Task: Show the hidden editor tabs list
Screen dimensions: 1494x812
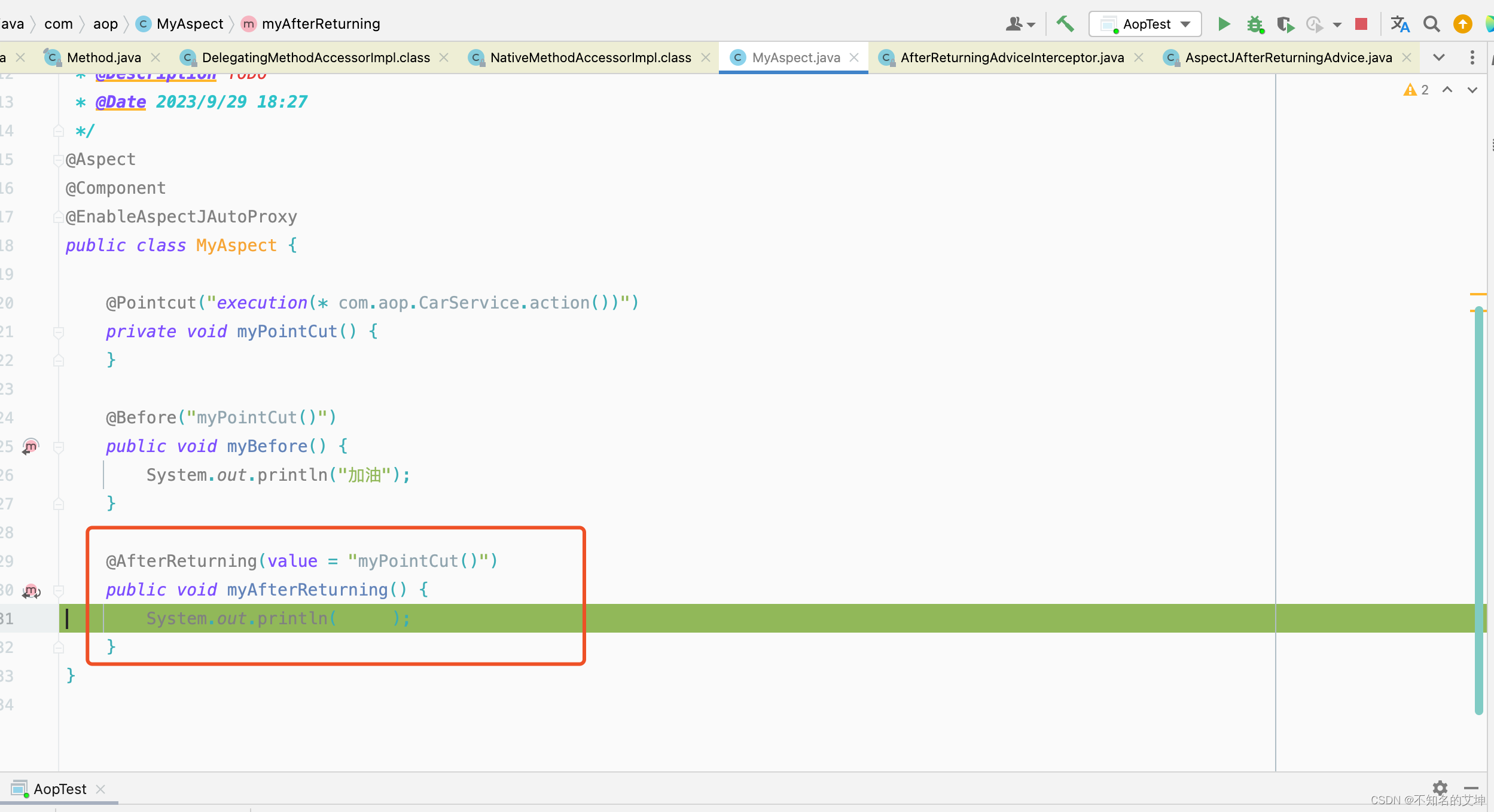Action: pos(1439,57)
